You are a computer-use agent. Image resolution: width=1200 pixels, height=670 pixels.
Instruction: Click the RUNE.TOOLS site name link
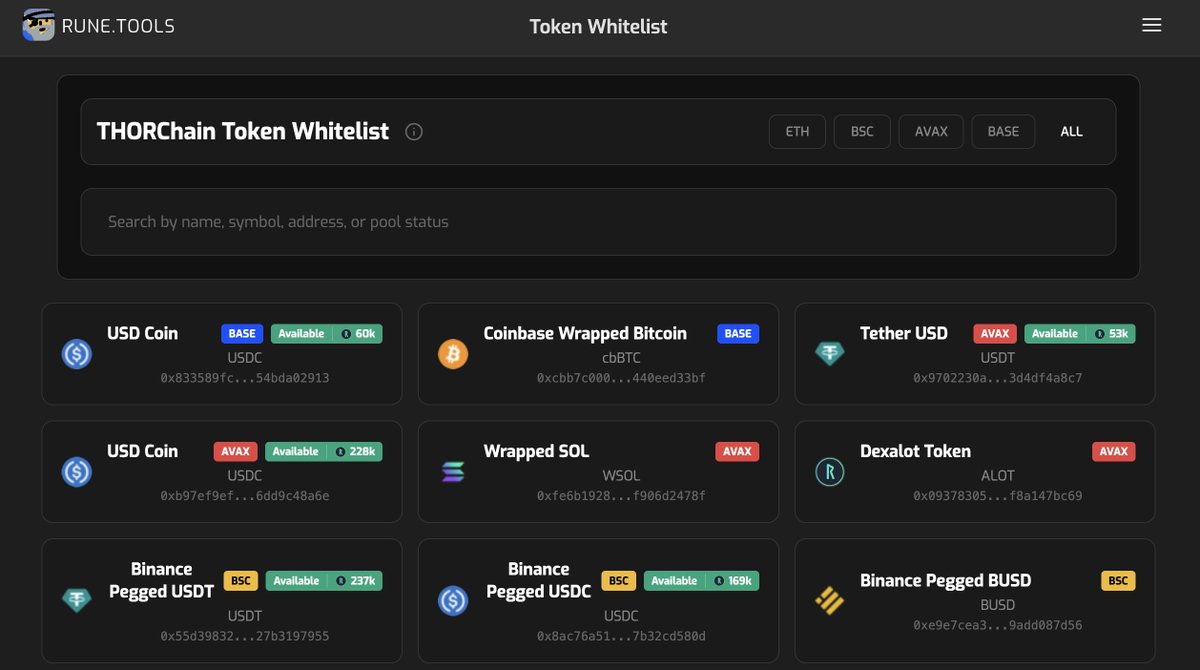[x=118, y=26]
